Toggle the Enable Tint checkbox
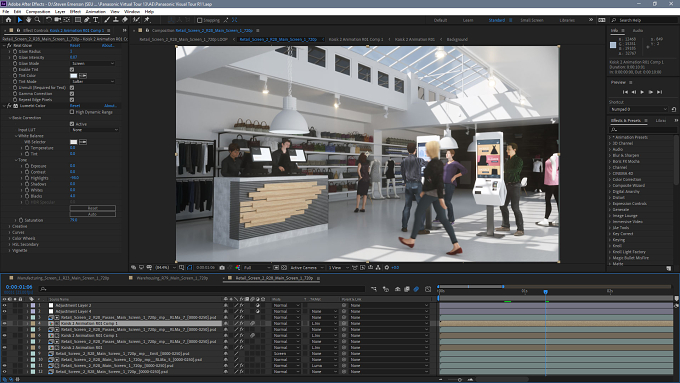 (x=72, y=69)
